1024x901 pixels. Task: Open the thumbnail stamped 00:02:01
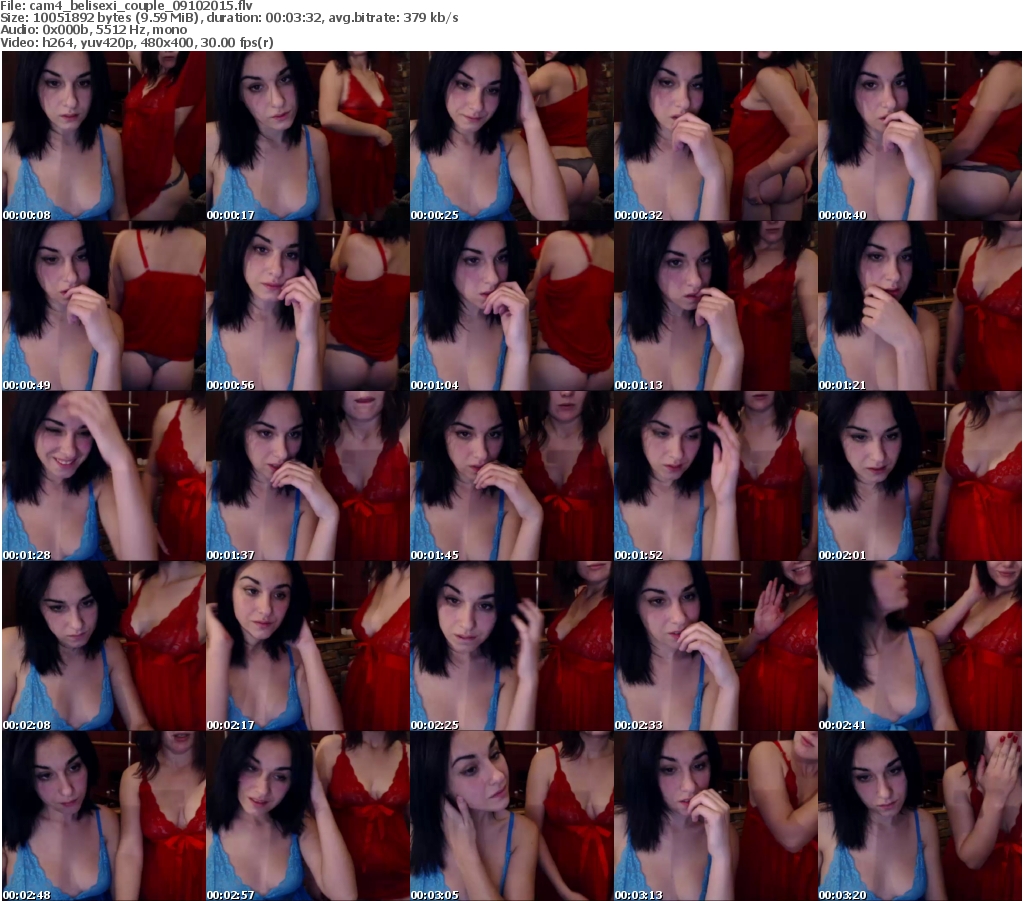[x=920, y=476]
